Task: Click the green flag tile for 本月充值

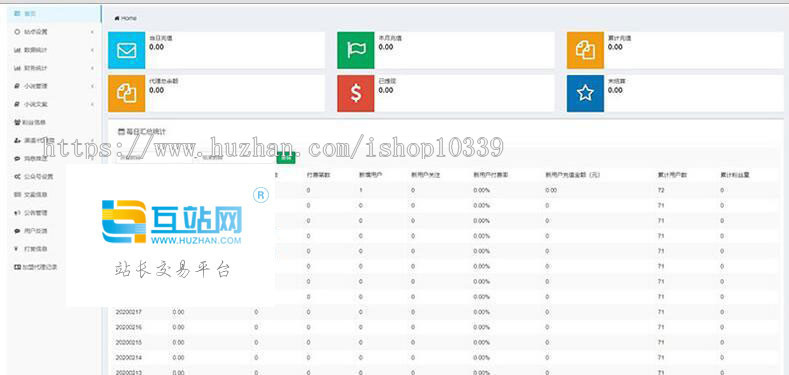Action: click(356, 50)
